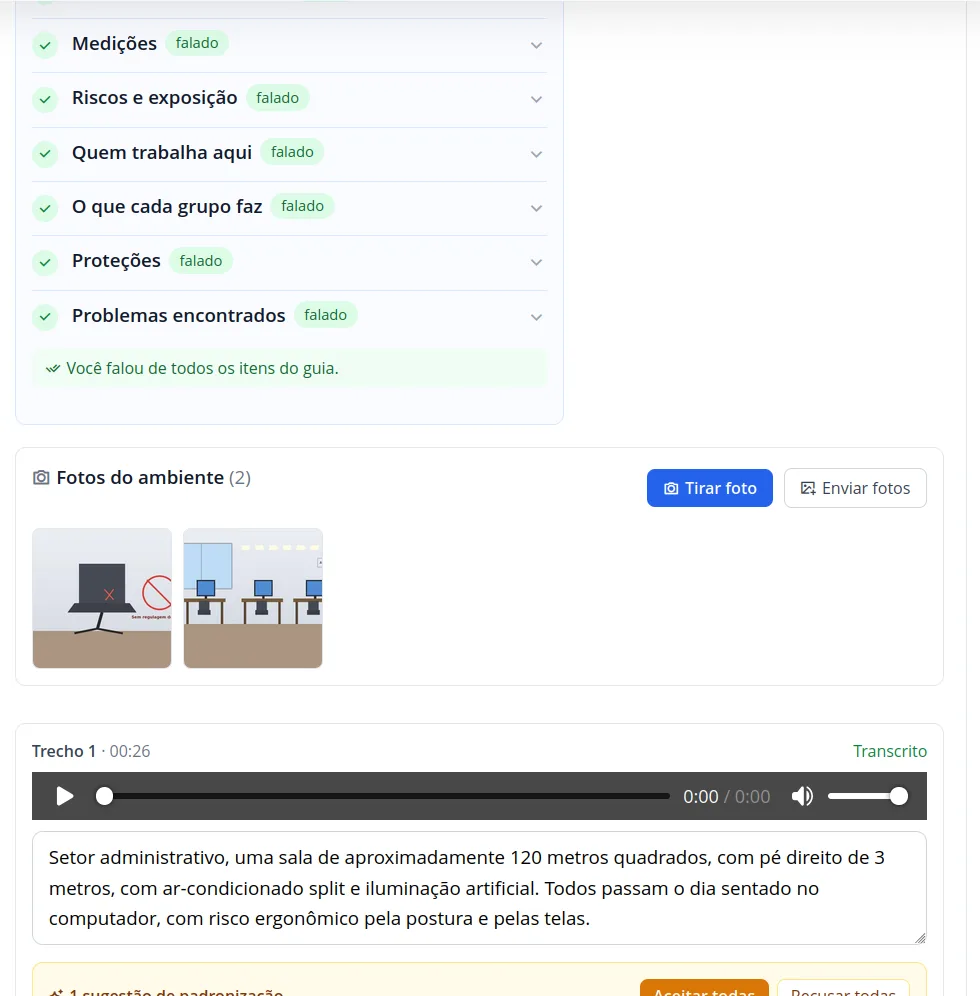Screen dimensions: 980x996
Task: Click the green check icon next to Medições
Action: pos(45,45)
